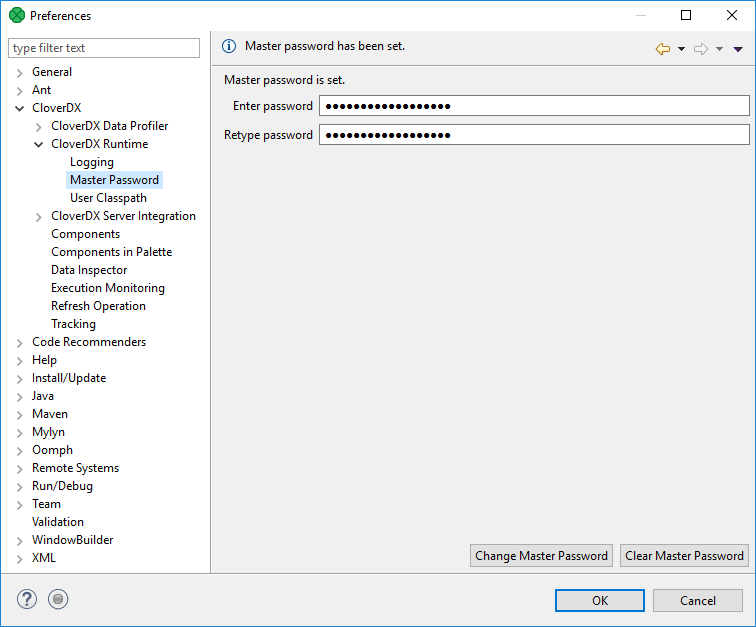This screenshot has height=627, width=756.
Task: Collapse the CloverDX tree node
Action: tap(21, 108)
